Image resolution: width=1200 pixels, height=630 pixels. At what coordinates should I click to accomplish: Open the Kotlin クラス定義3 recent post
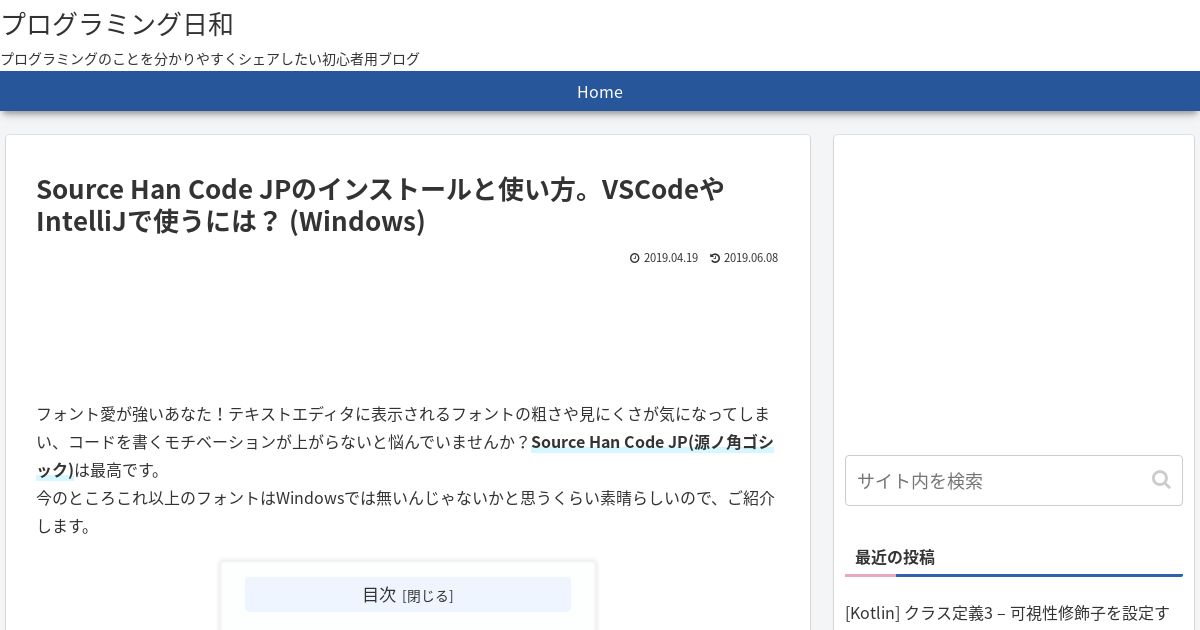(x=1007, y=612)
